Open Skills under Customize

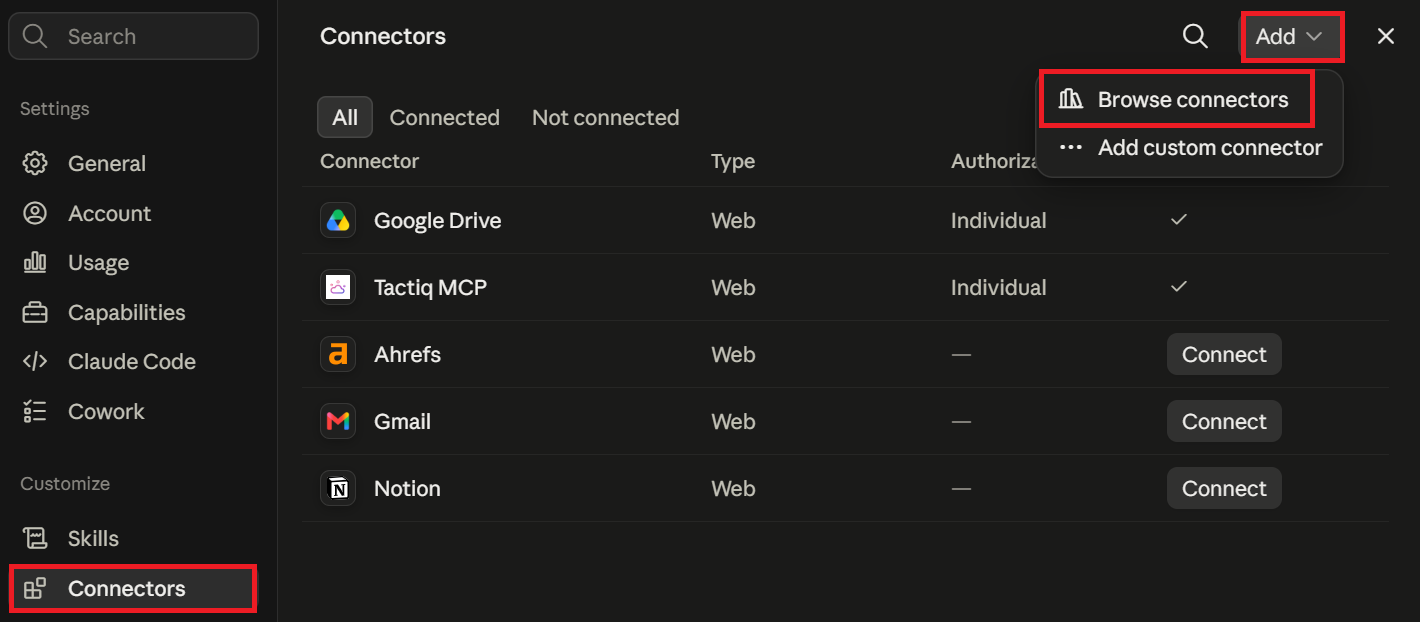pyautogui.click(x=93, y=538)
